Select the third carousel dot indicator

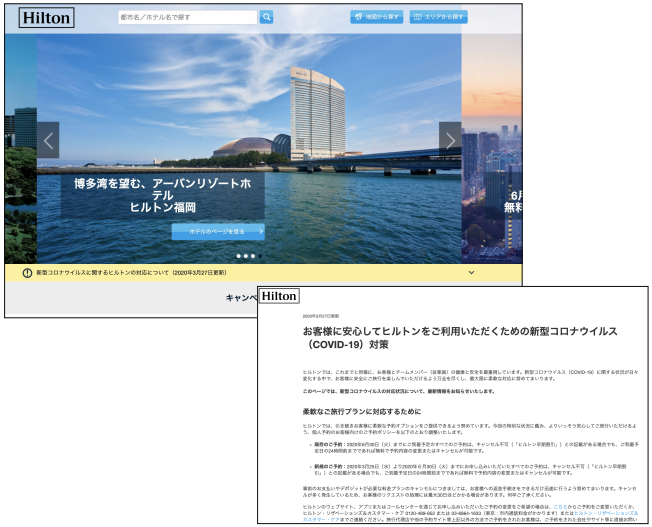click(253, 256)
